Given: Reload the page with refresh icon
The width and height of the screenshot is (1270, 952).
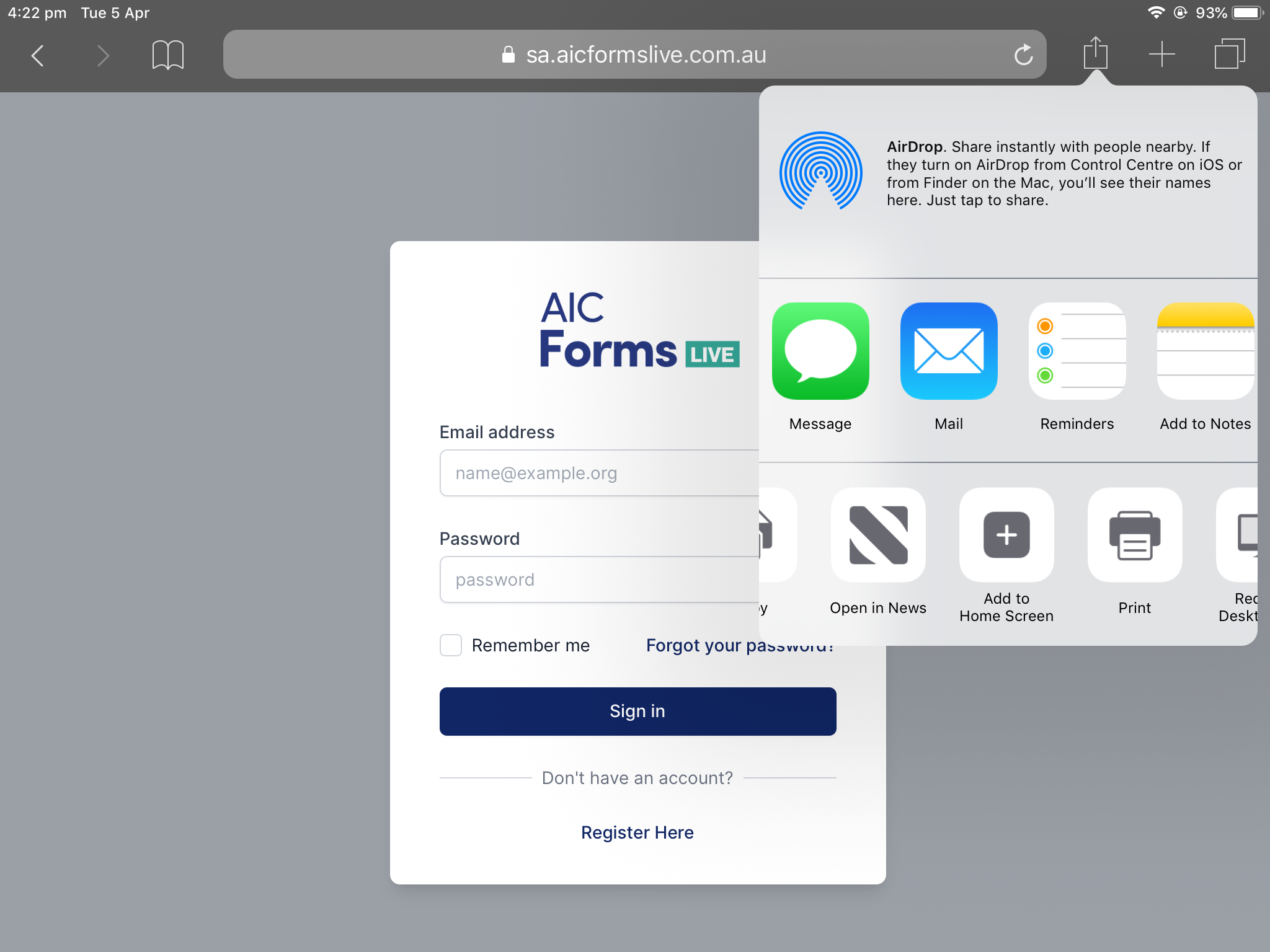Looking at the screenshot, I should click(x=1023, y=55).
